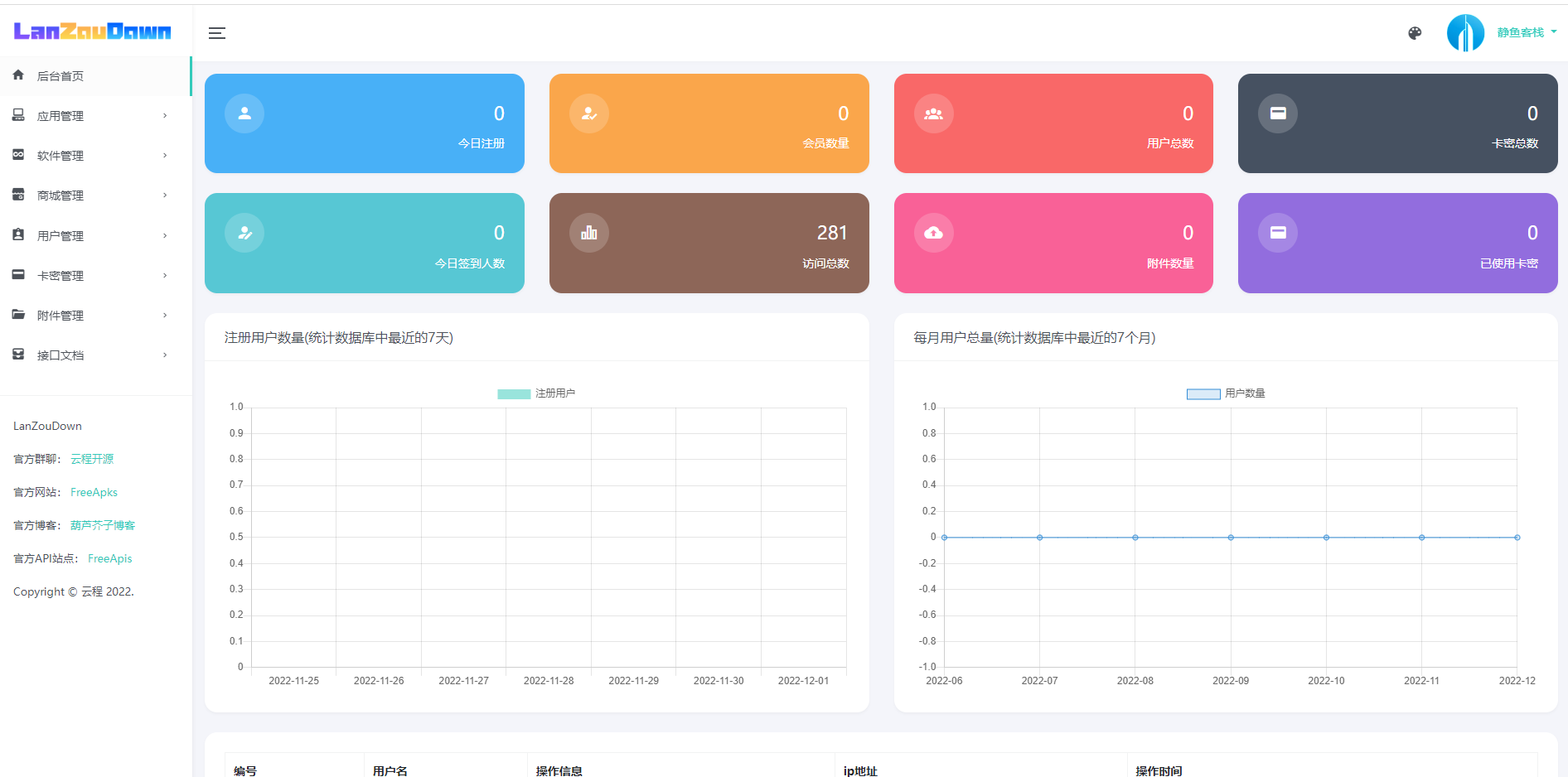Select 接口文档 in the sidebar
This screenshot has height=777, width=1568.
pyautogui.click(x=61, y=355)
